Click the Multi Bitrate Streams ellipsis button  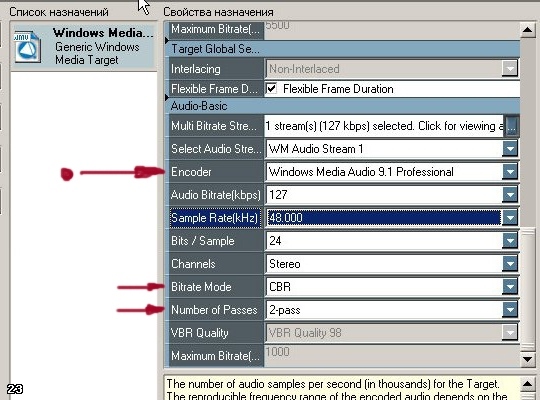512,126
